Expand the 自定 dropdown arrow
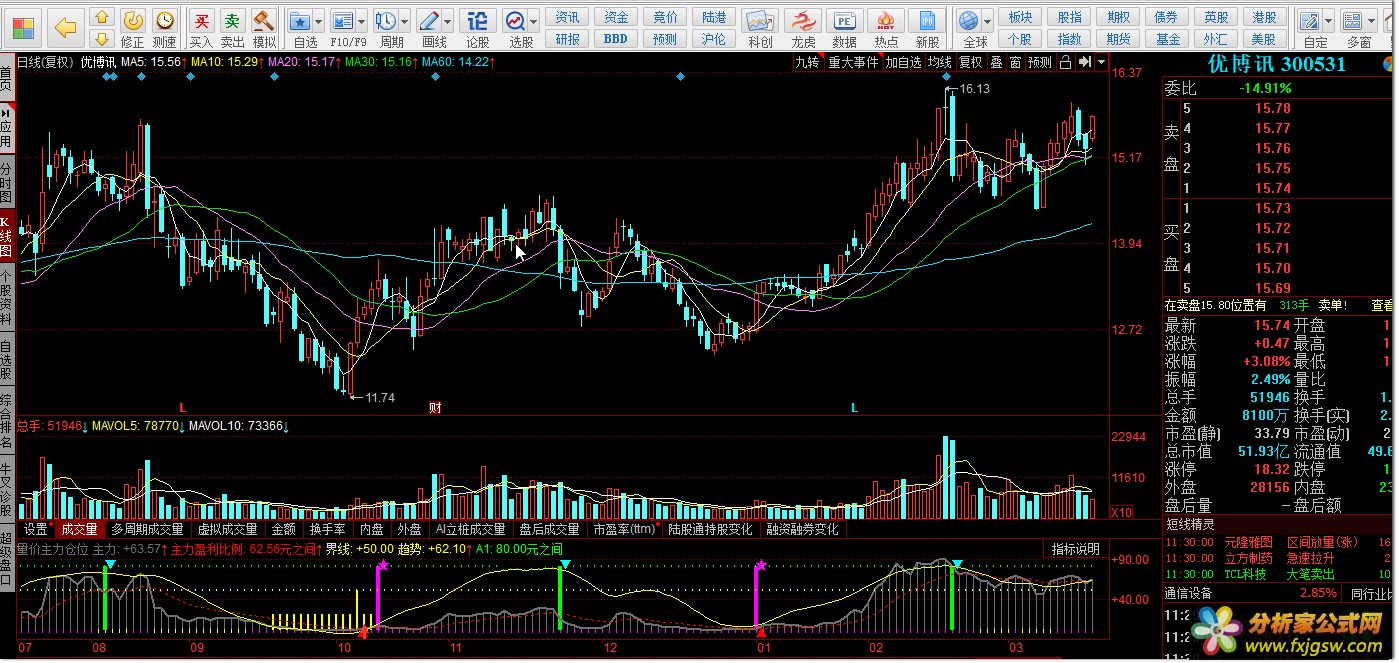The width and height of the screenshot is (1399, 663). [1329, 21]
